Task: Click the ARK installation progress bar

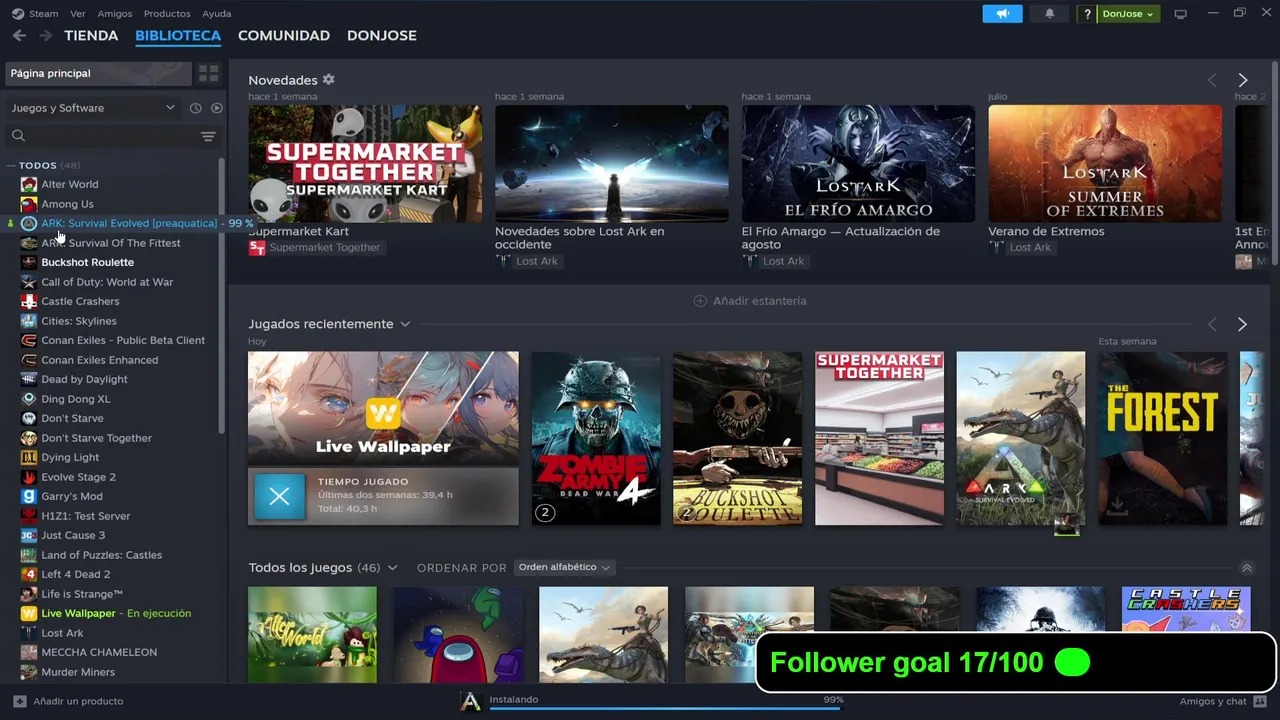Action: [666, 709]
